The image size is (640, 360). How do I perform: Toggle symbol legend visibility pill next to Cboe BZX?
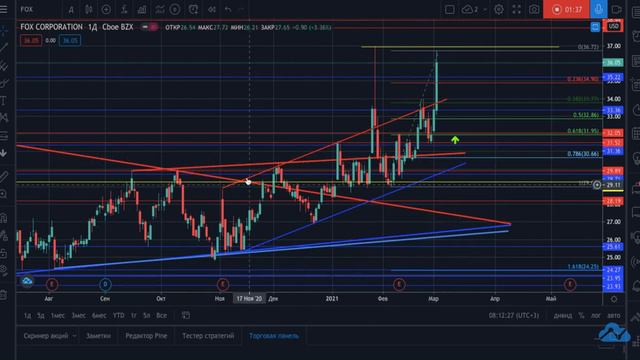149,27
